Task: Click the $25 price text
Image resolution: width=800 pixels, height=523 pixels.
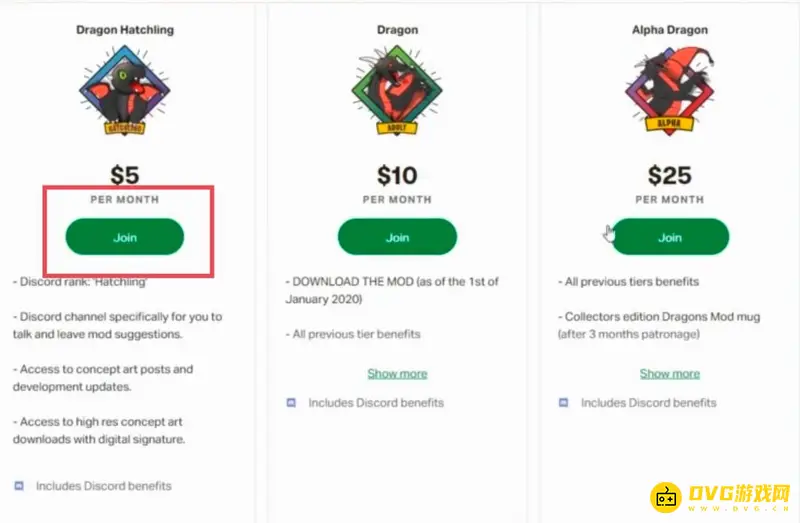Action: click(x=669, y=176)
